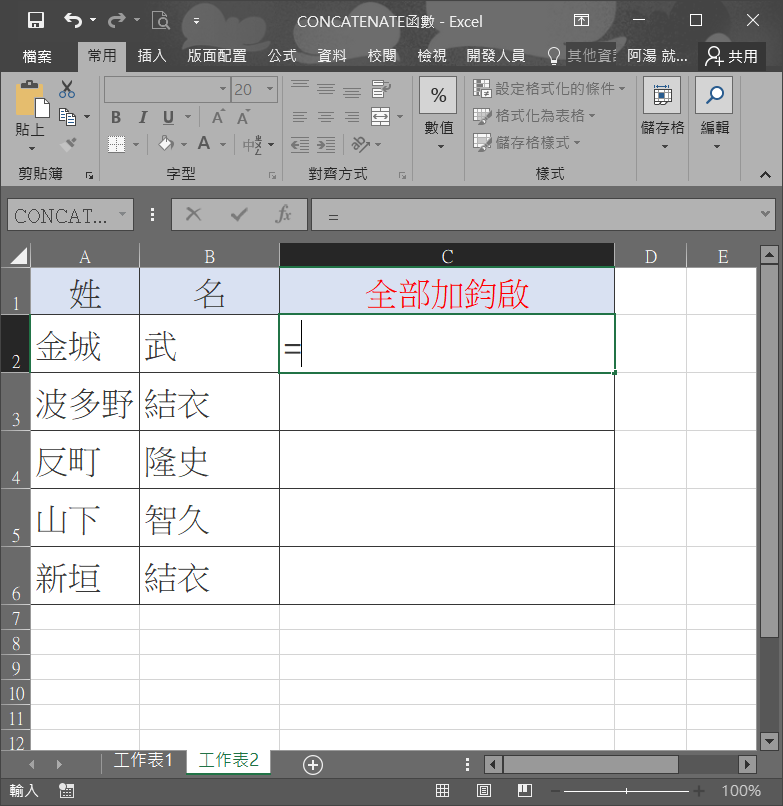Click the Select All corner triangle
The height and width of the screenshot is (806, 783).
pyautogui.click(x=19, y=255)
